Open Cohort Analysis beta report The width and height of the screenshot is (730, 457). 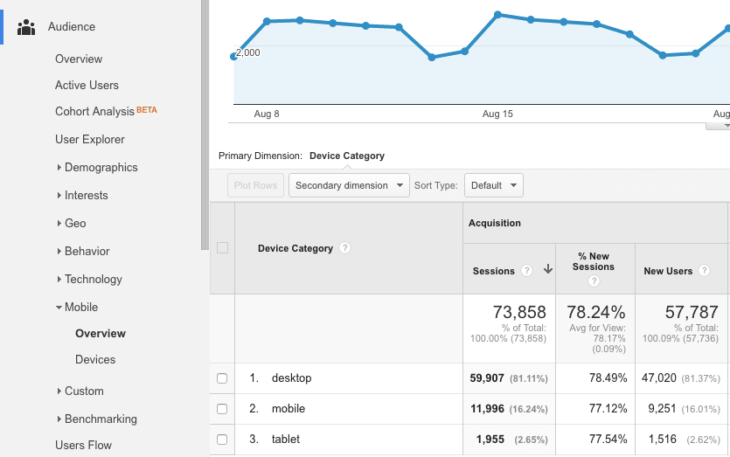click(x=106, y=111)
